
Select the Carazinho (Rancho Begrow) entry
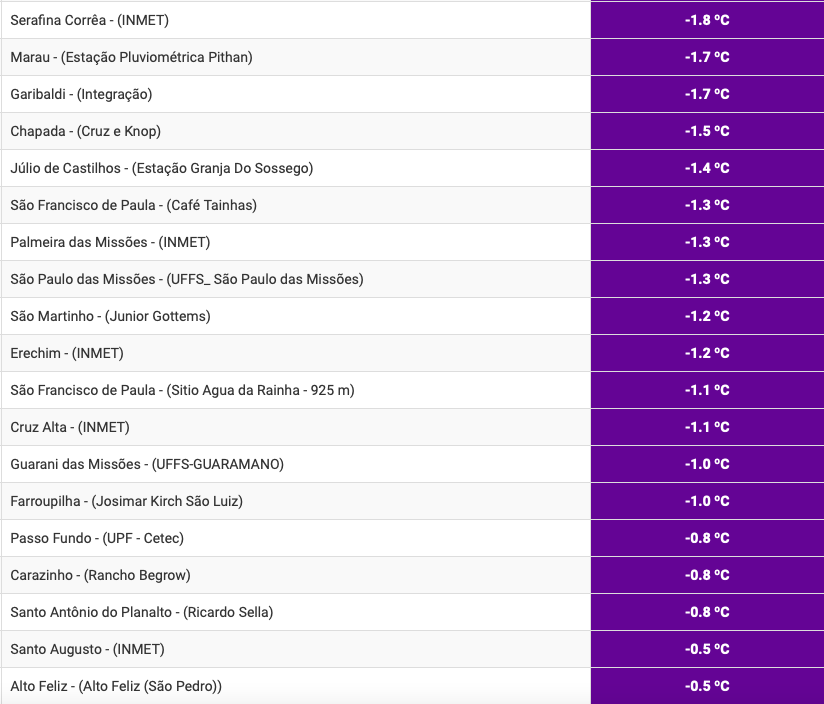pos(100,575)
